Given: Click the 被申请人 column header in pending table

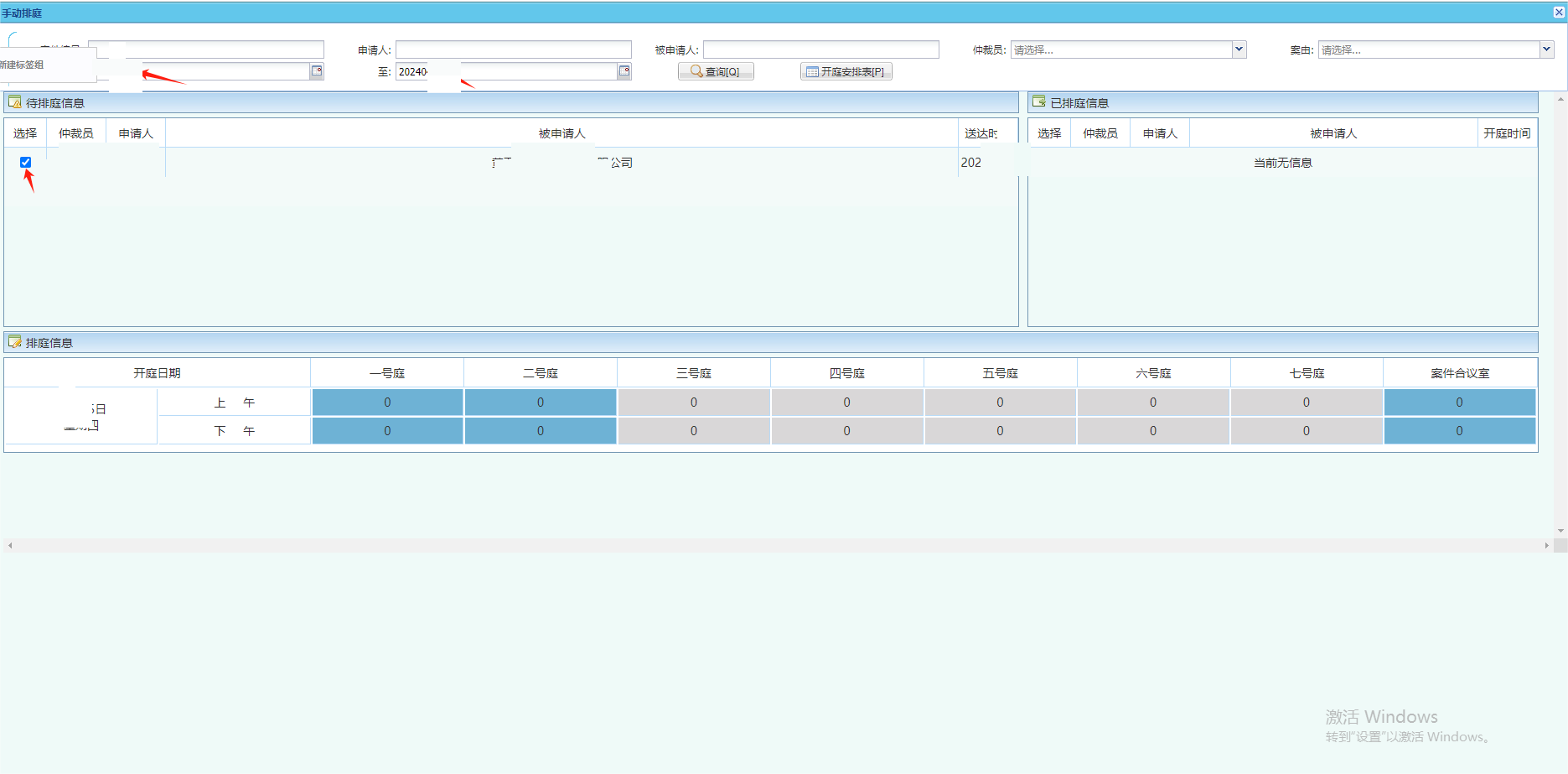Looking at the screenshot, I should point(561,133).
